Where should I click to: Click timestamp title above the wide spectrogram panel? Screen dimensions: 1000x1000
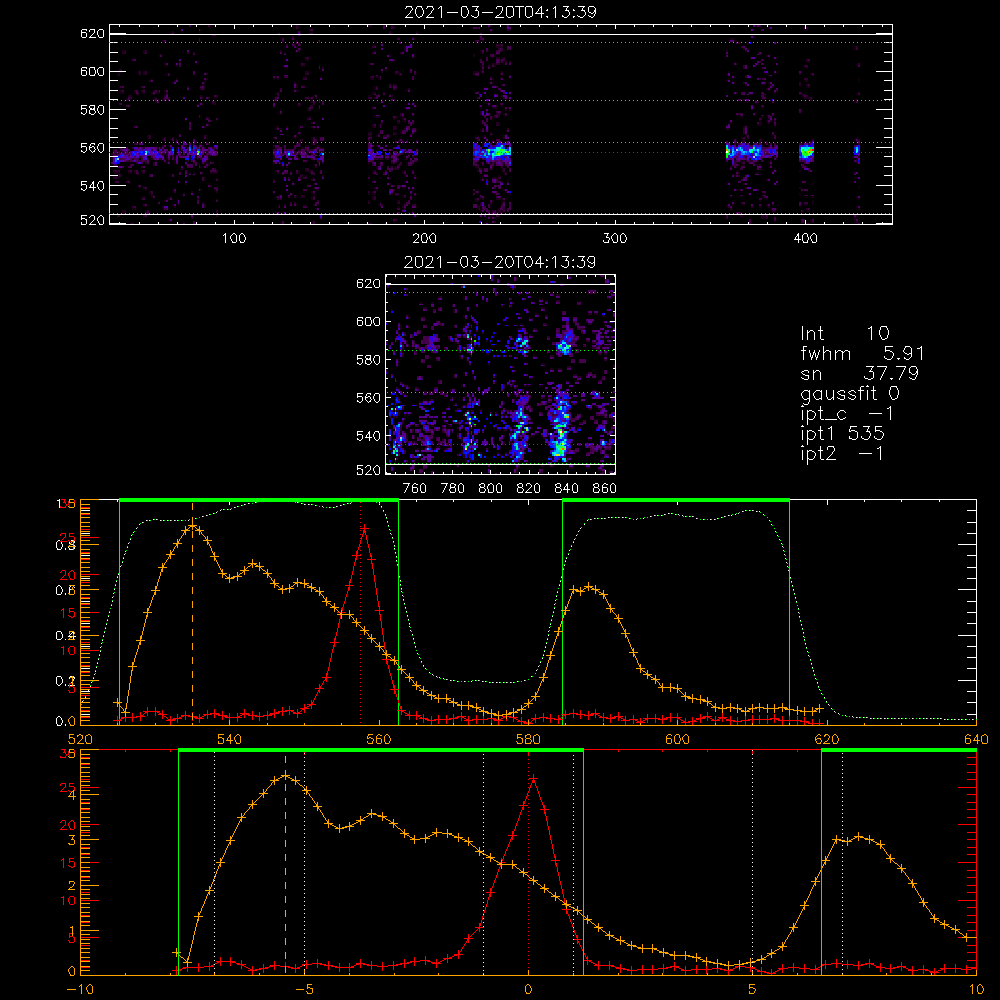click(x=501, y=12)
